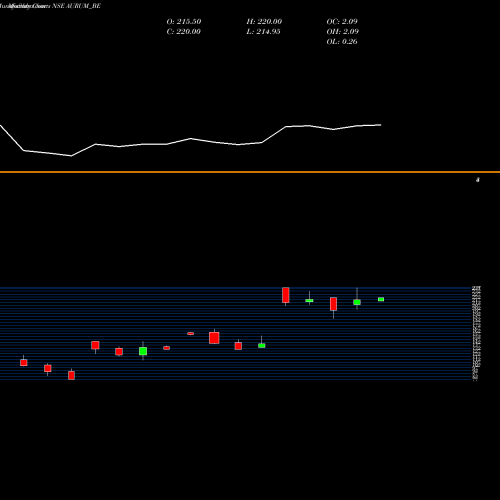Select the open price 'O: 215.50'
Screen dimensions: 500x500
click(184, 22)
